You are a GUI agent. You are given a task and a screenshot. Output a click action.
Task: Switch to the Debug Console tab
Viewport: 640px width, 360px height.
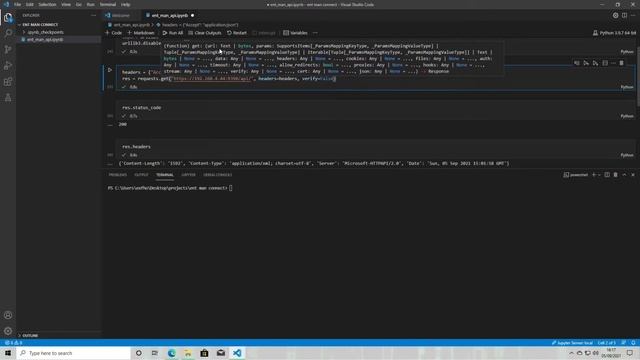(218, 175)
